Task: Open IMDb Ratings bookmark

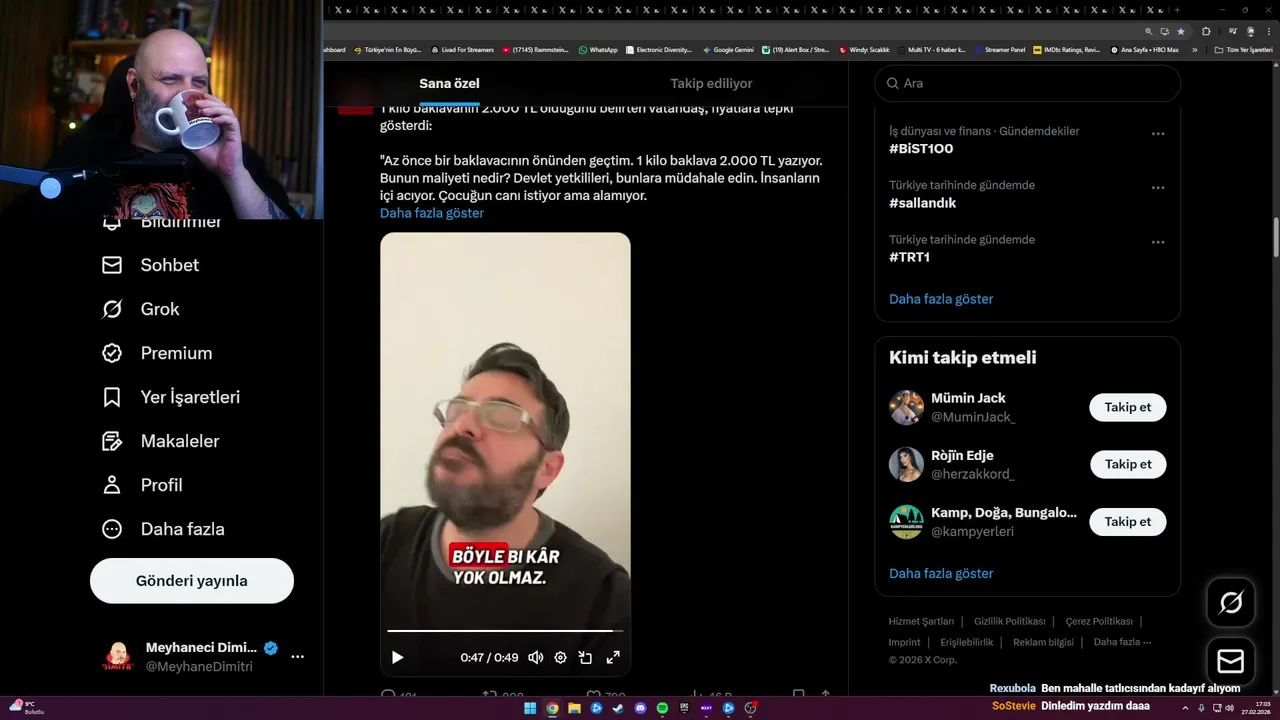Action: click(1066, 49)
